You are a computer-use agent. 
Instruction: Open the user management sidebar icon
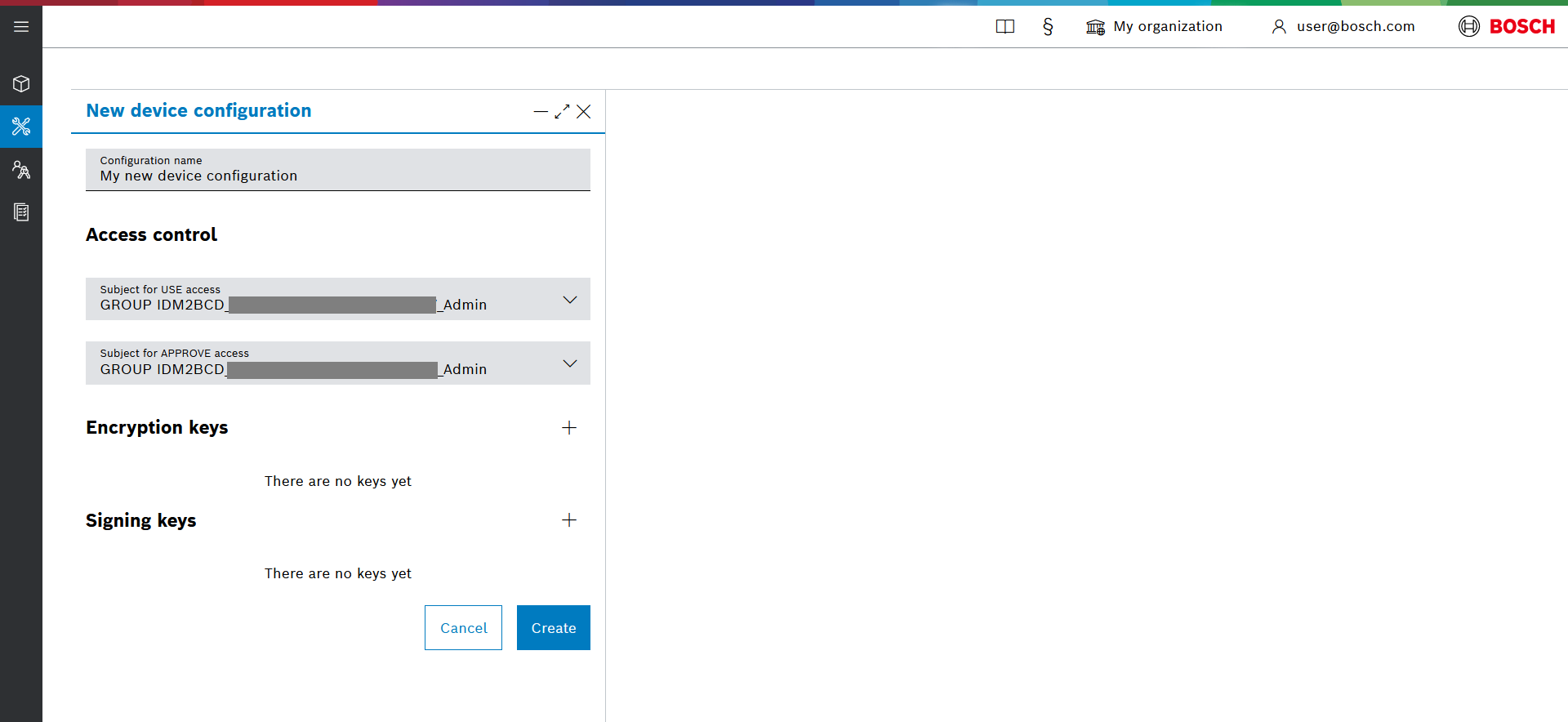click(21, 170)
